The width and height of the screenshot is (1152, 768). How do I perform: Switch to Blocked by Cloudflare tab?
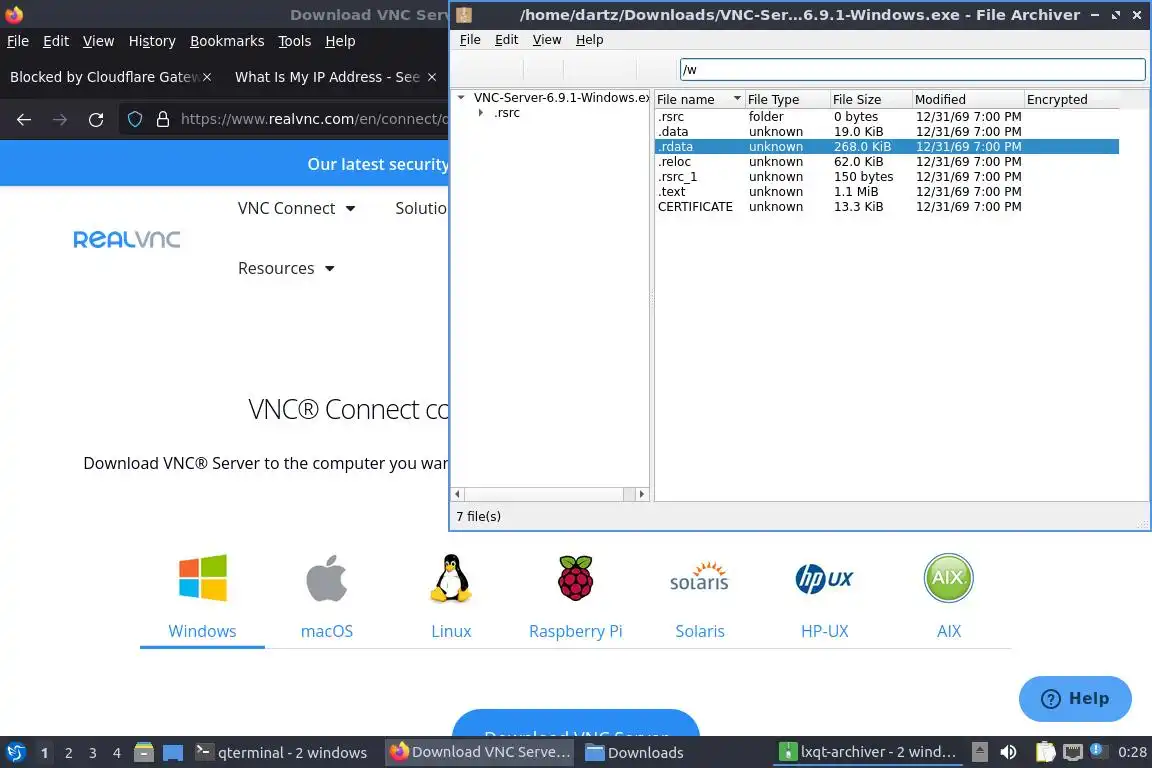104,77
